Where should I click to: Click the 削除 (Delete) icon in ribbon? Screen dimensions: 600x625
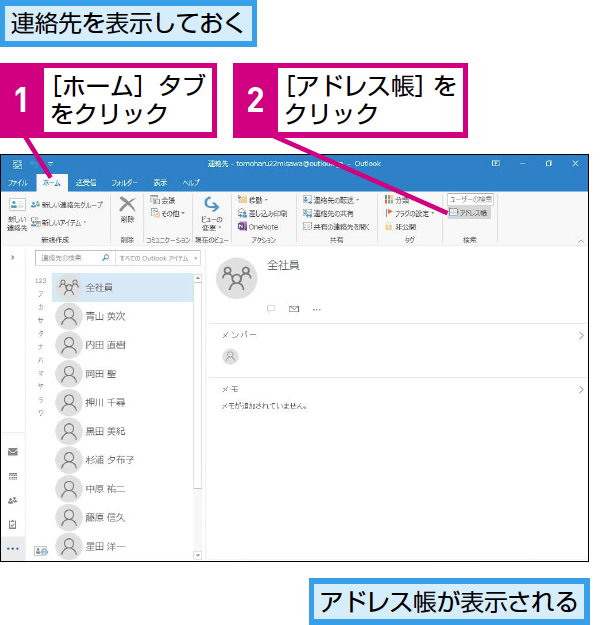[127, 208]
